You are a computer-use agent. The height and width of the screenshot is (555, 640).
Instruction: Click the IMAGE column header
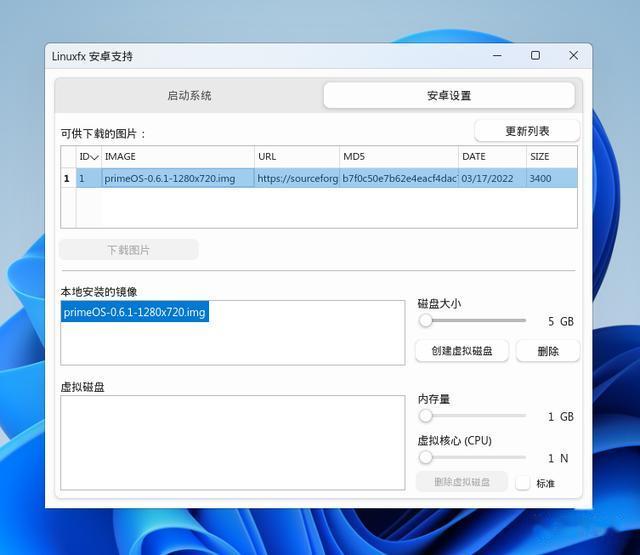pos(178,157)
